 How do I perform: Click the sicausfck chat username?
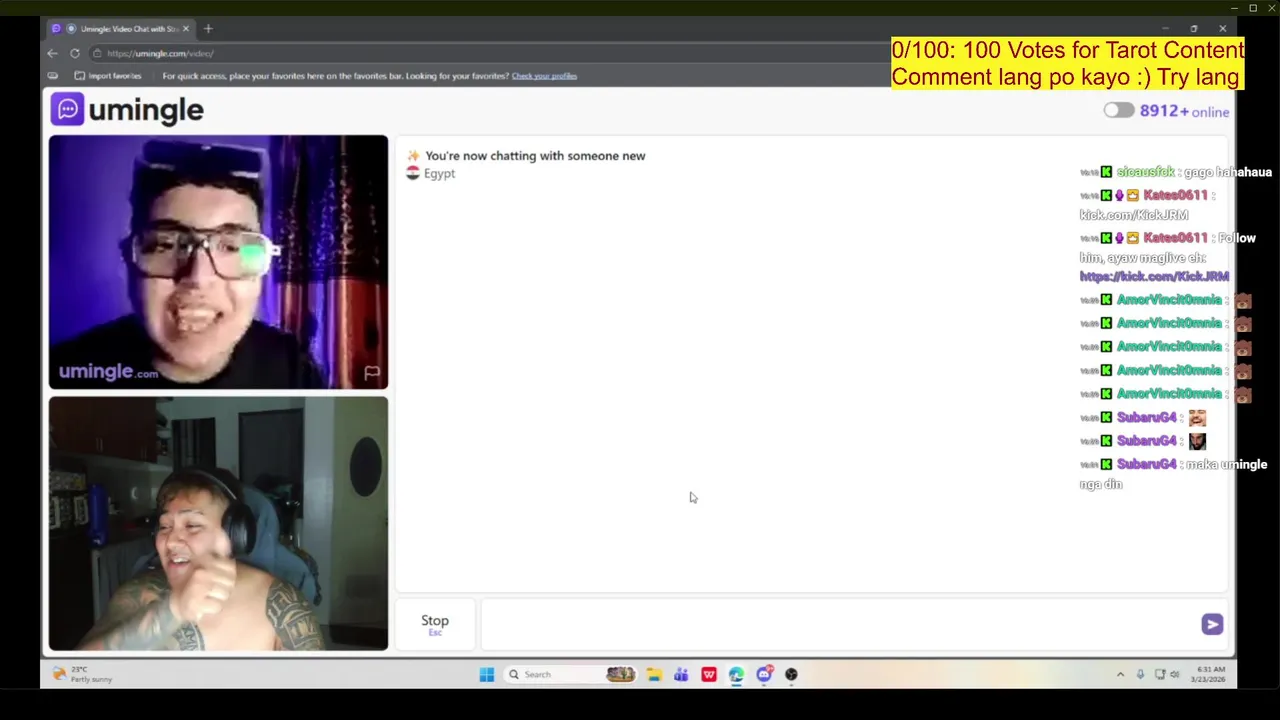[x=1146, y=172]
